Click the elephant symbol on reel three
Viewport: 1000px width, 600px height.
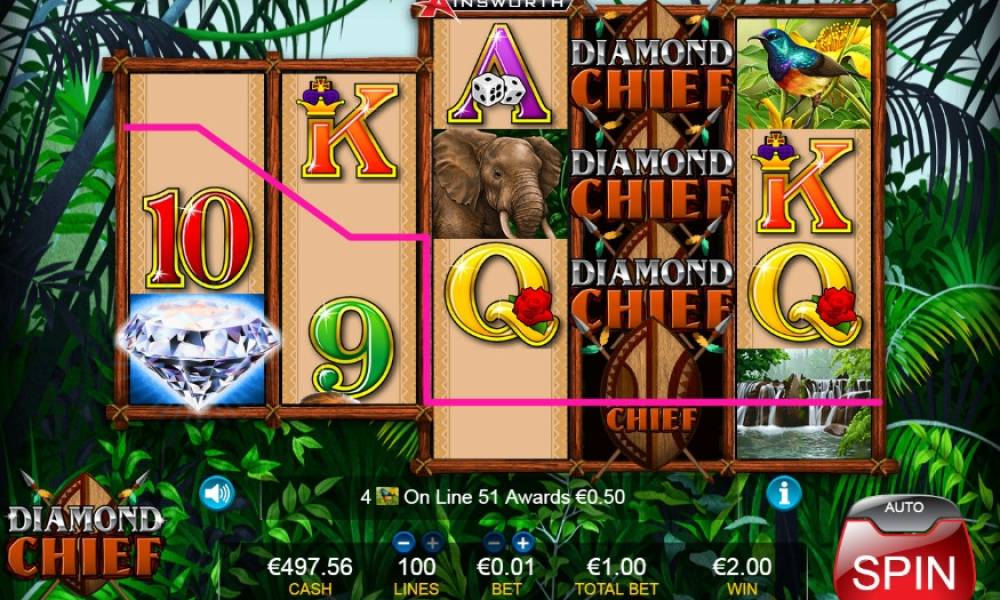tap(499, 184)
